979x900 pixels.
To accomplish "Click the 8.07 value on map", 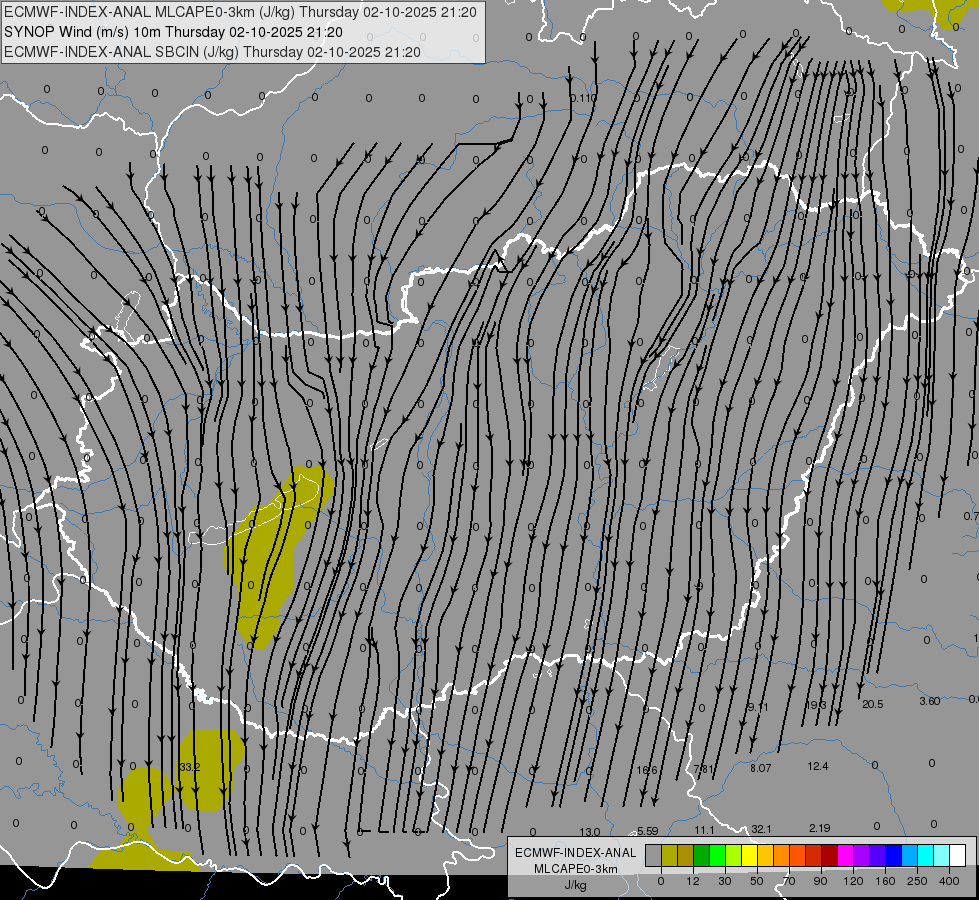I will point(760,768).
